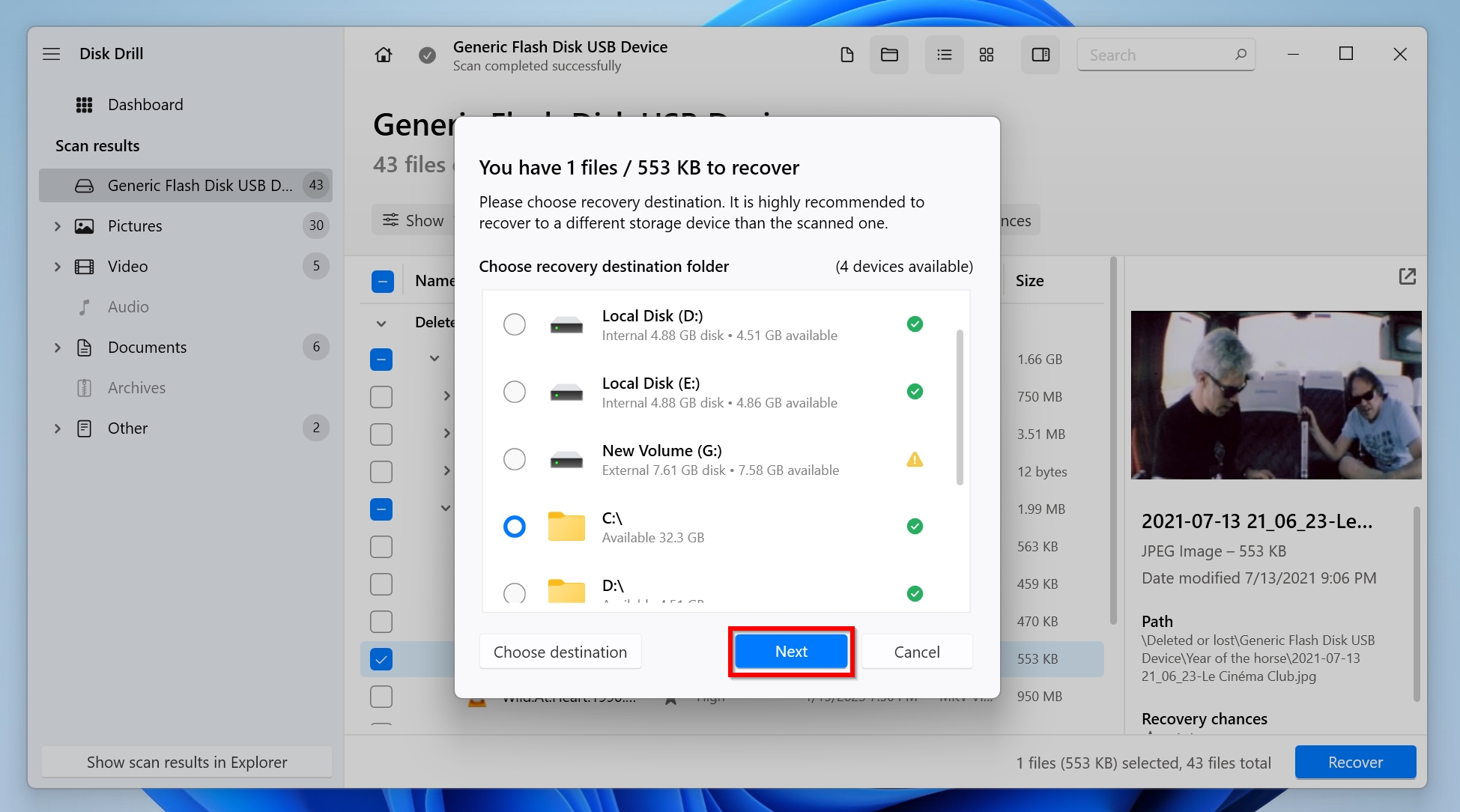Select the grid view layout icon
The height and width of the screenshot is (812, 1460).
tap(987, 55)
